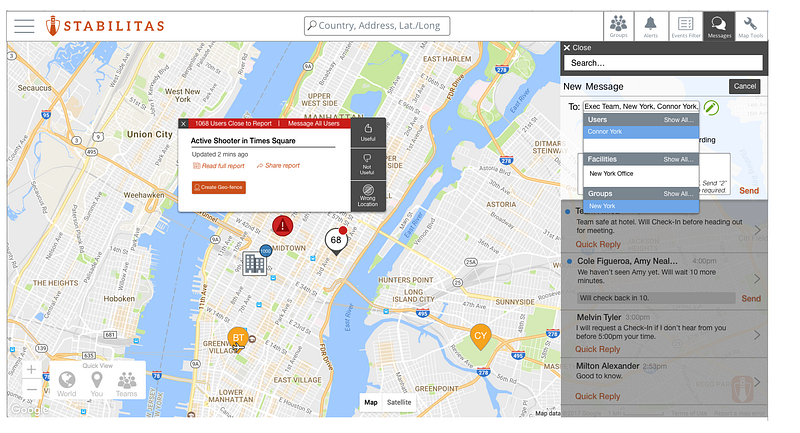Select Connor York from Users list

click(x=641, y=132)
